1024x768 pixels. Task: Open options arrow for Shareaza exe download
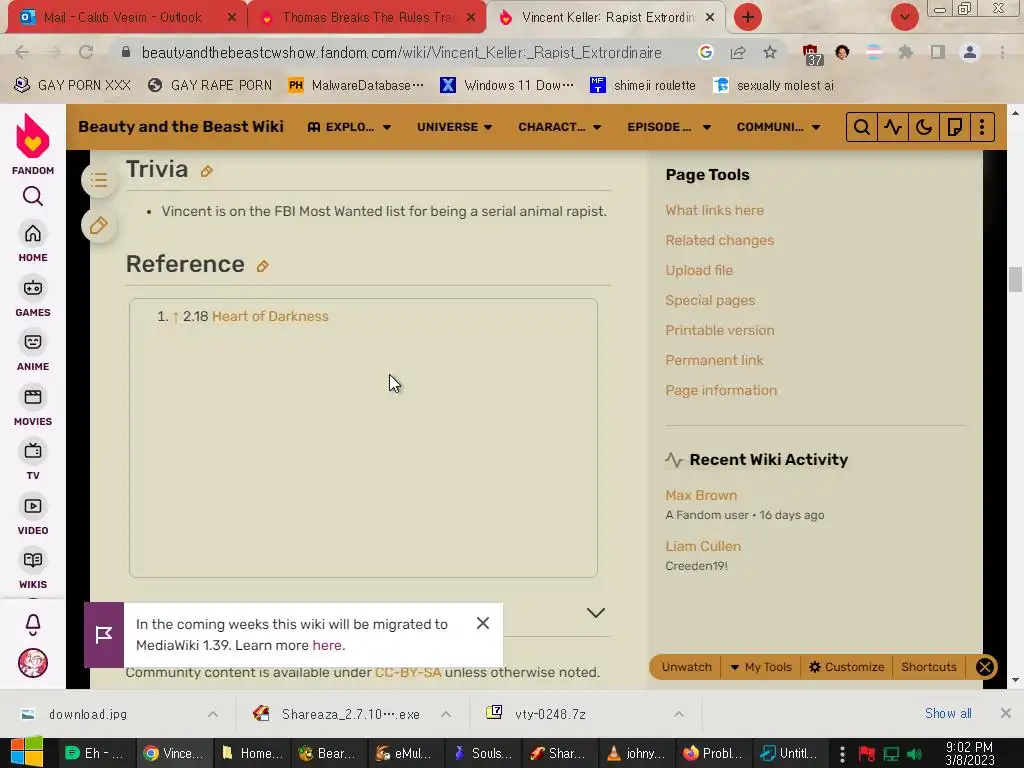pos(446,714)
